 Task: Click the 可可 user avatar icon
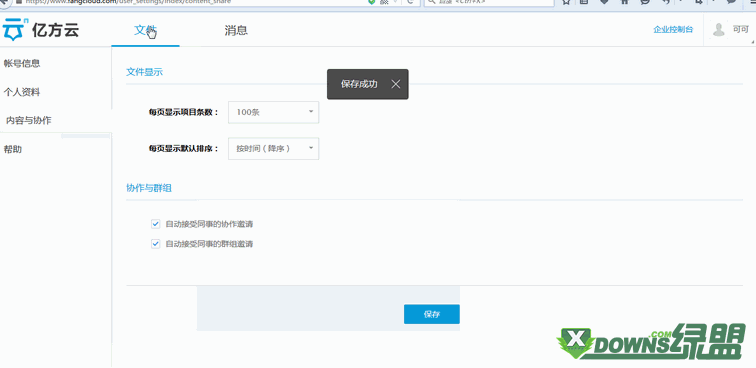coord(719,29)
